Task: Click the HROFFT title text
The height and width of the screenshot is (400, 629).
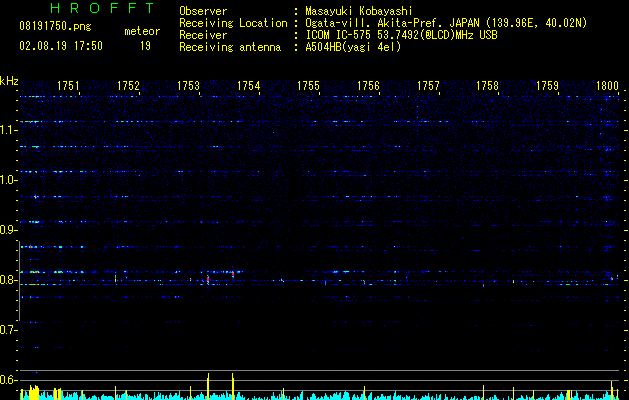Action: coord(103,8)
